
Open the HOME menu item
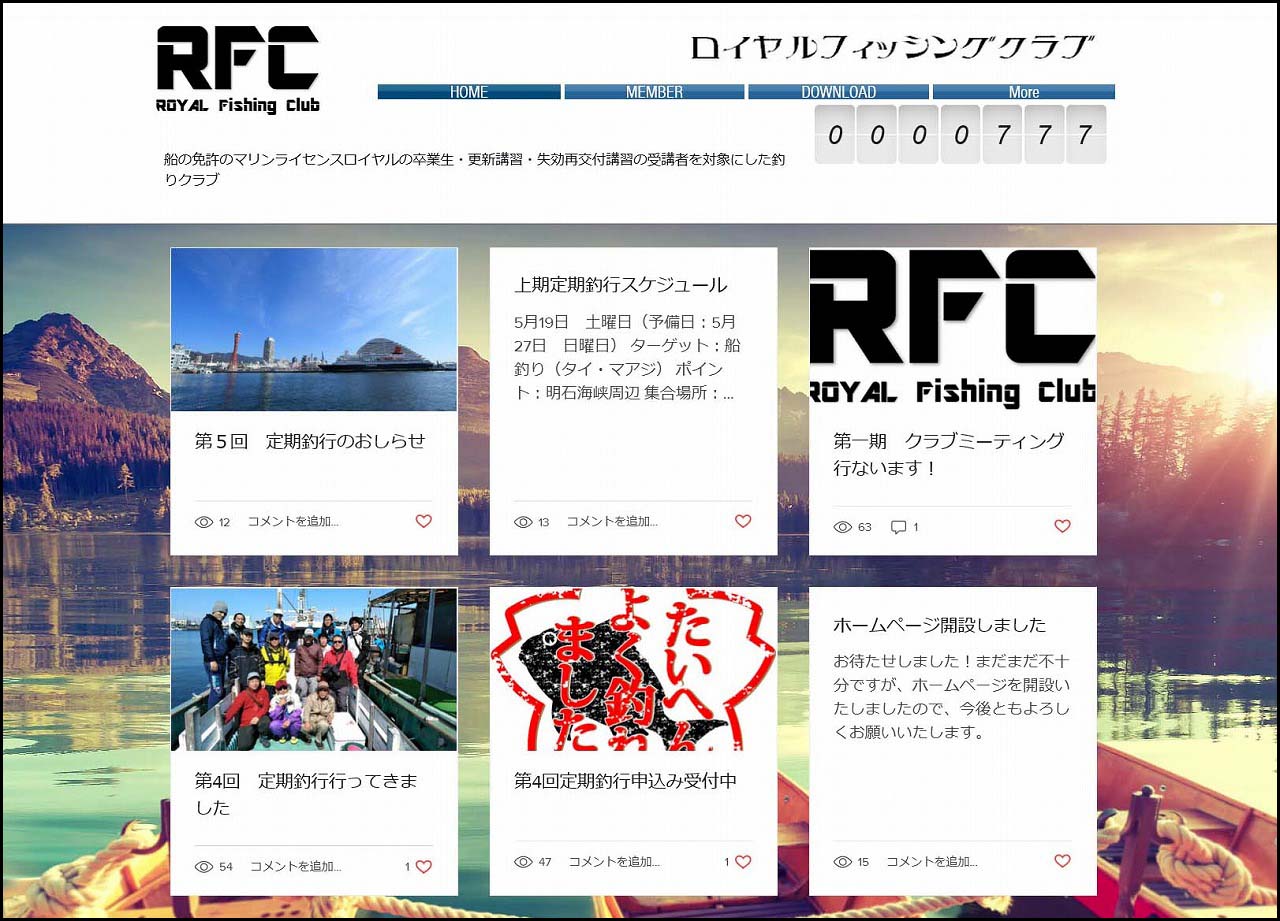click(x=469, y=92)
